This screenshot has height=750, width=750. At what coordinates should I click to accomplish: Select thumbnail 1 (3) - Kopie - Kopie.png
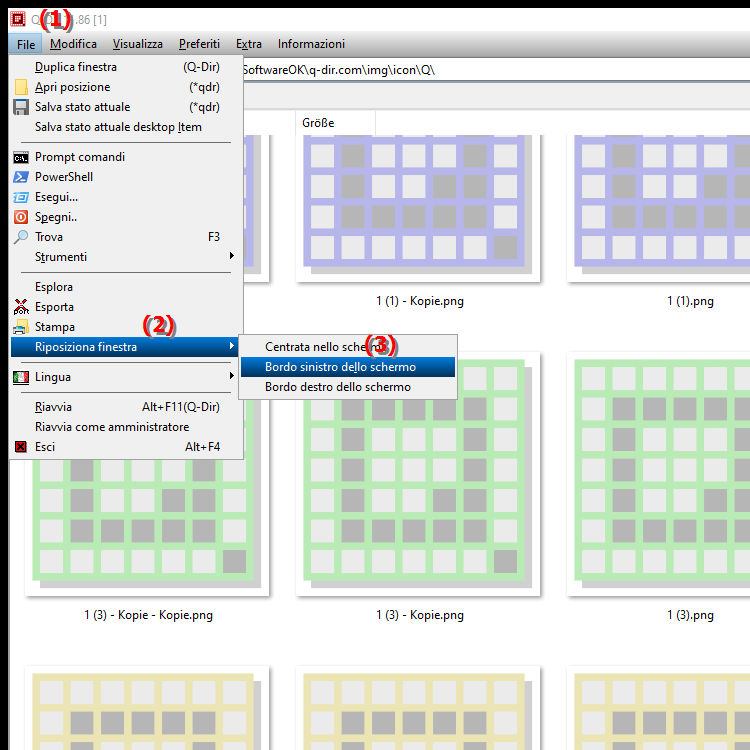147,526
